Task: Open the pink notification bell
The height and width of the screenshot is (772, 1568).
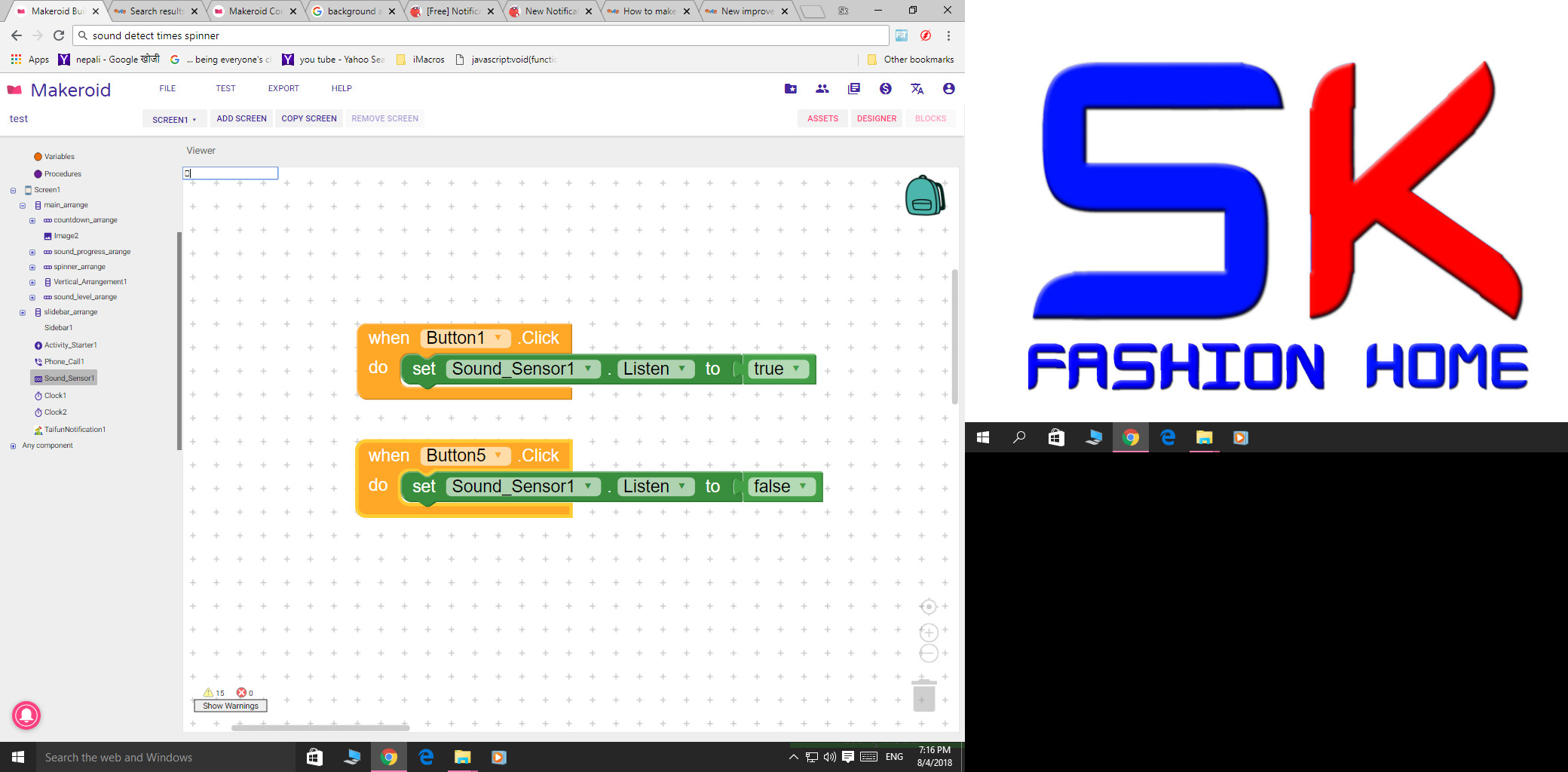Action: click(26, 715)
